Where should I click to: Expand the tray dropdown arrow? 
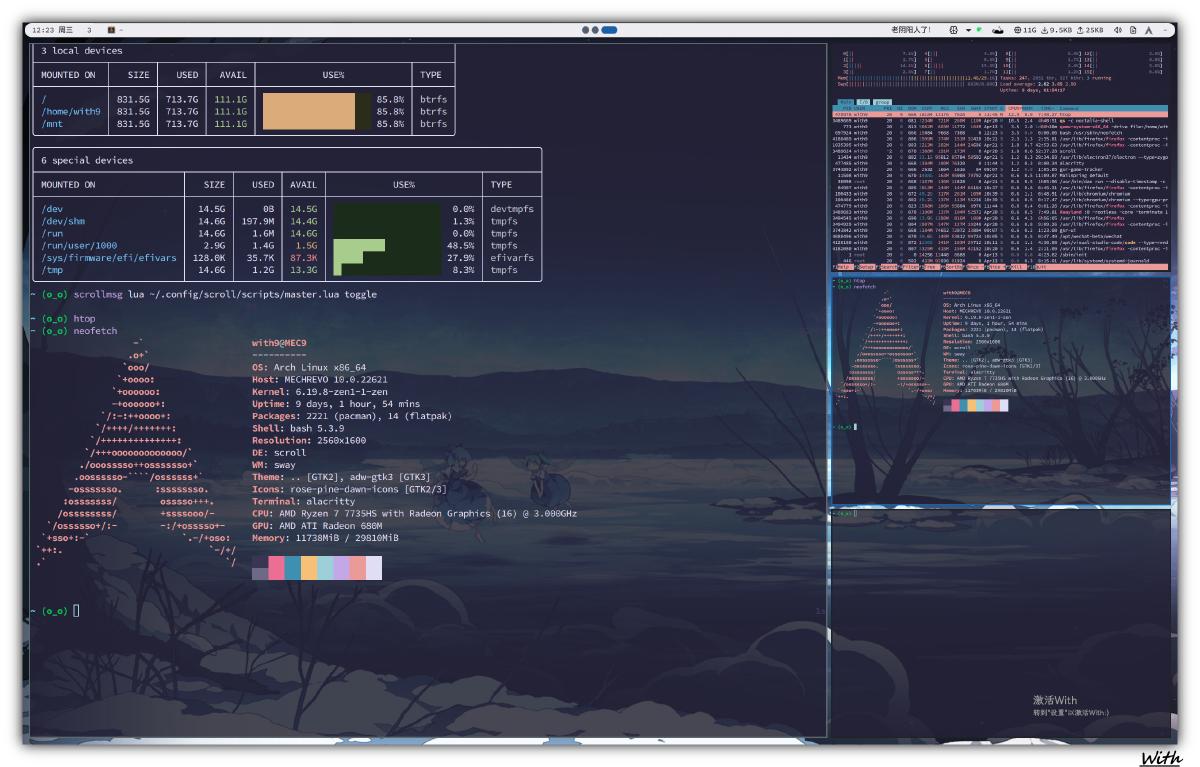pos(968,30)
